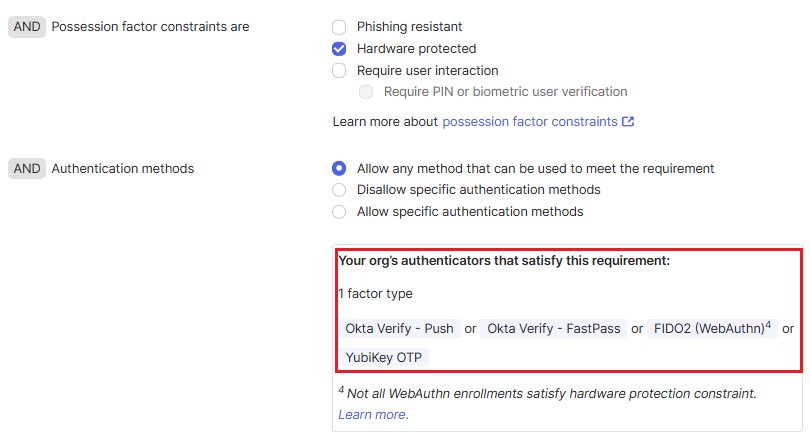Enable the Phishing resistant checkbox
This screenshot has width=810, height=437.
tap(339, 27)
